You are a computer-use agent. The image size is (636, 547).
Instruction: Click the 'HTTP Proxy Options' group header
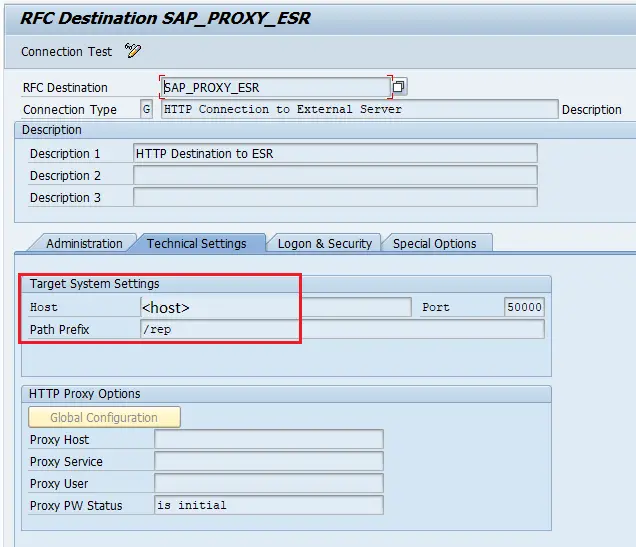84,394
